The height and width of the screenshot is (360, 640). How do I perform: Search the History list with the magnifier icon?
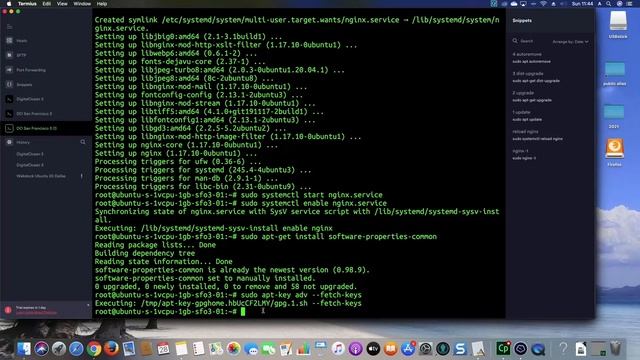pos(83,142)
